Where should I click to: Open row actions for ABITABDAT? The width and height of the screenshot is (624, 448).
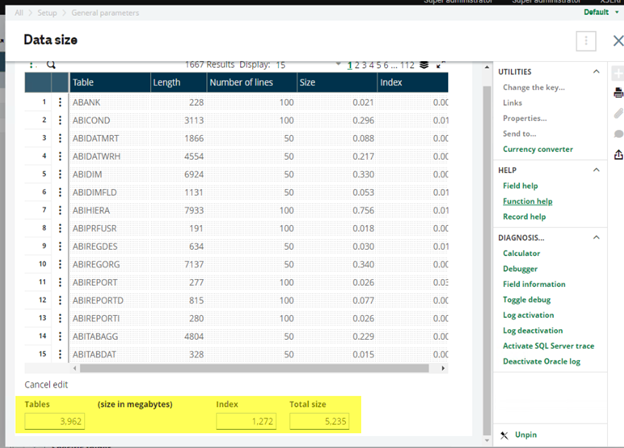(x=60, y=354)
